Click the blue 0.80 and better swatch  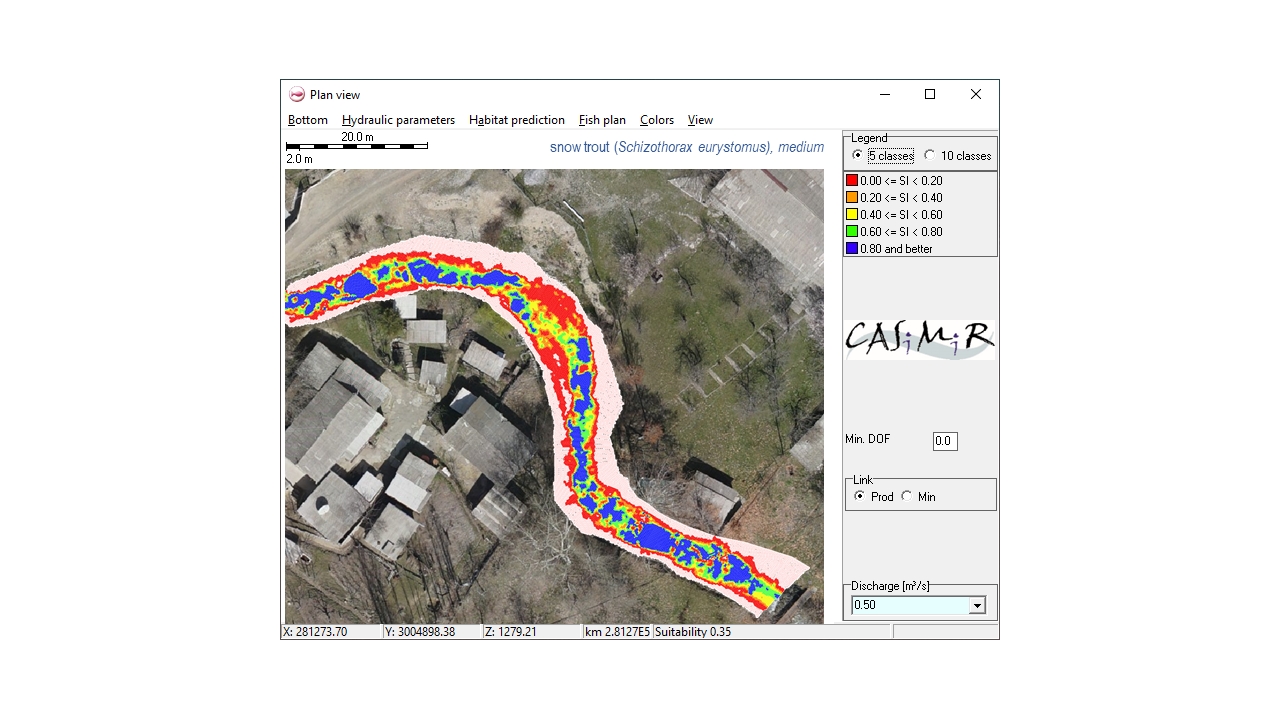pos(852,249)
